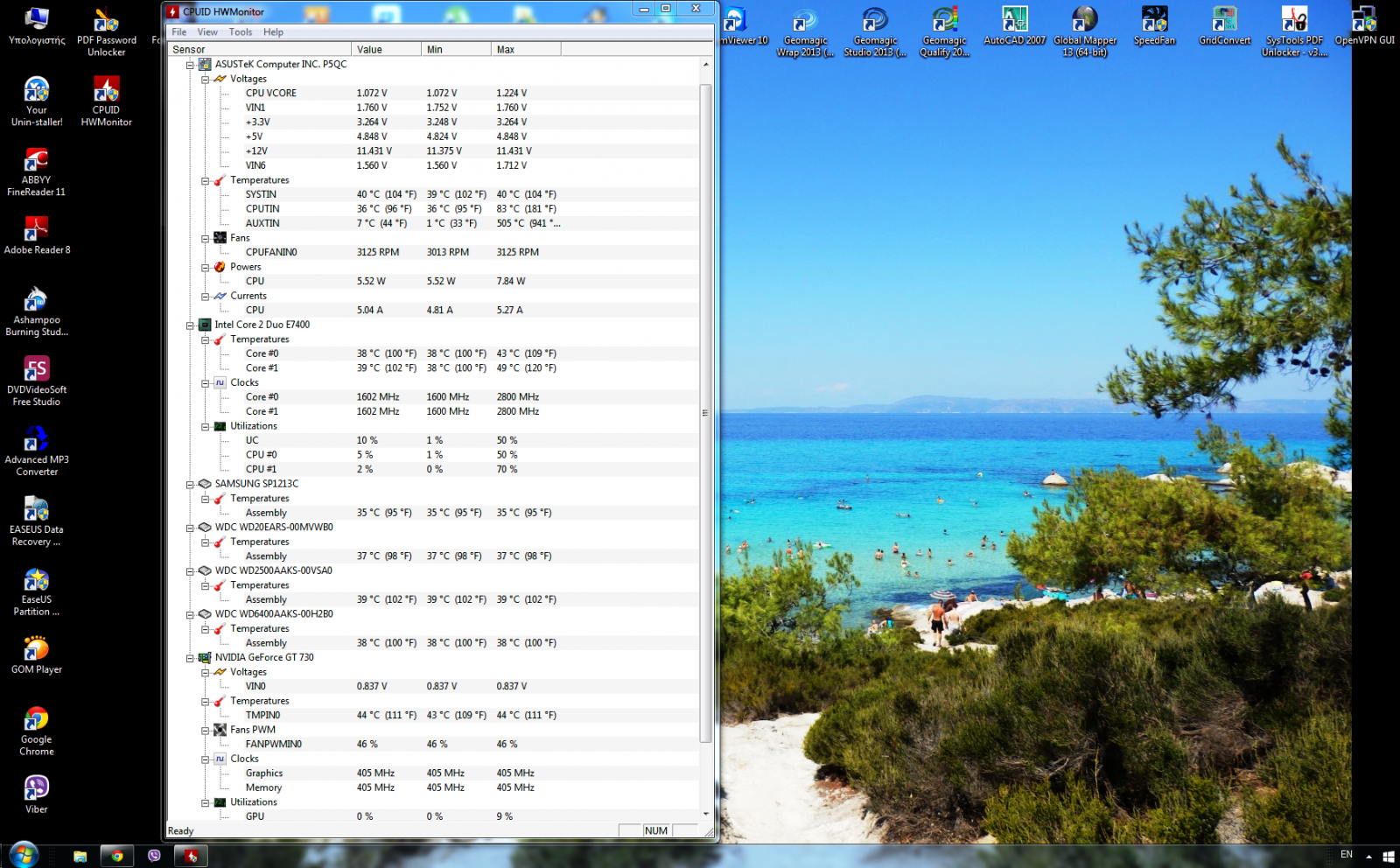Open Geomagic Wrap 2013 desktop icon
Viewport: 1400px width, 868px height.
(805, 32)
